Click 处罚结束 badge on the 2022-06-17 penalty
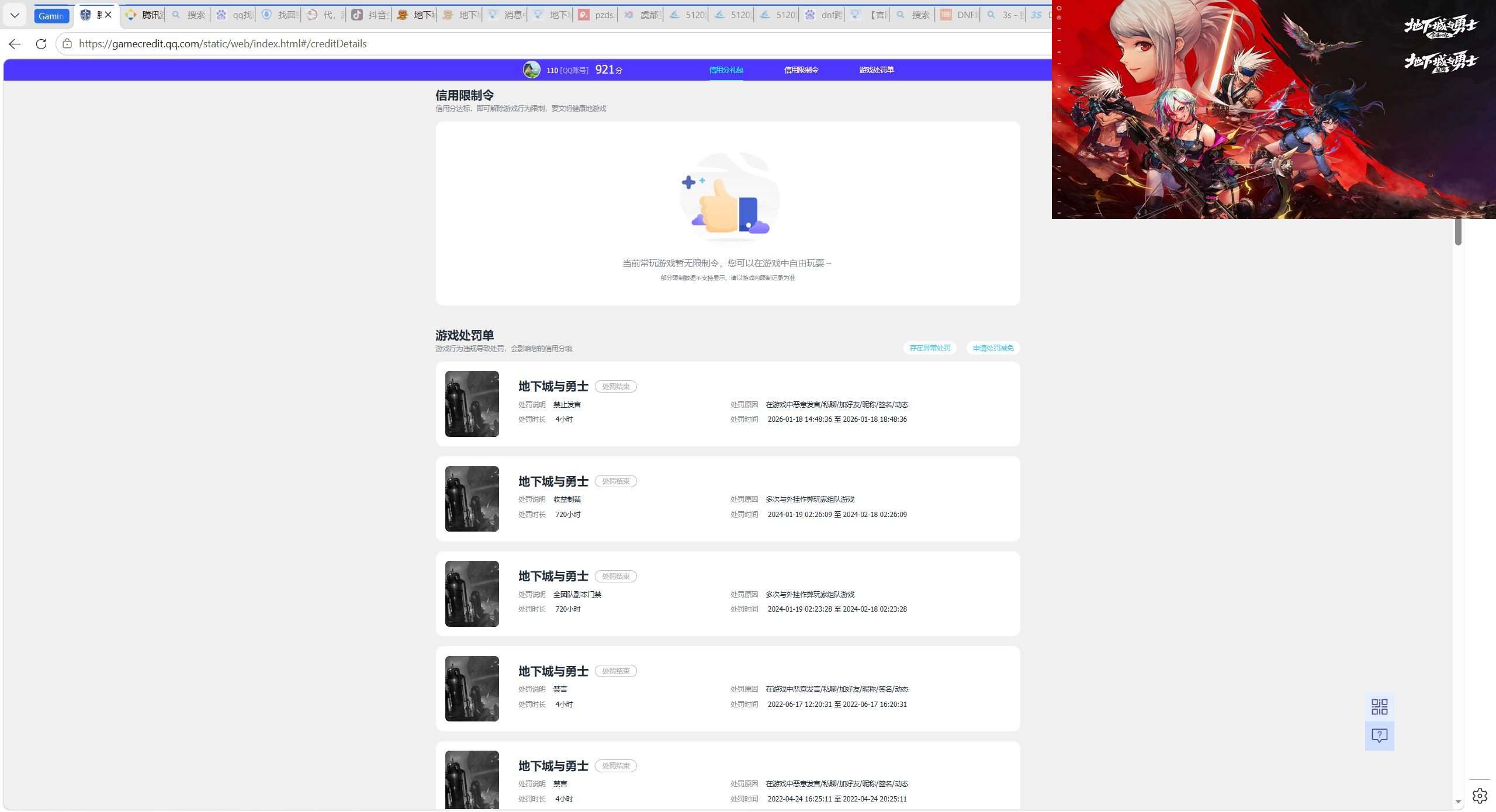The height and width of the screenshot is (812, 1496). coord(616,671)
